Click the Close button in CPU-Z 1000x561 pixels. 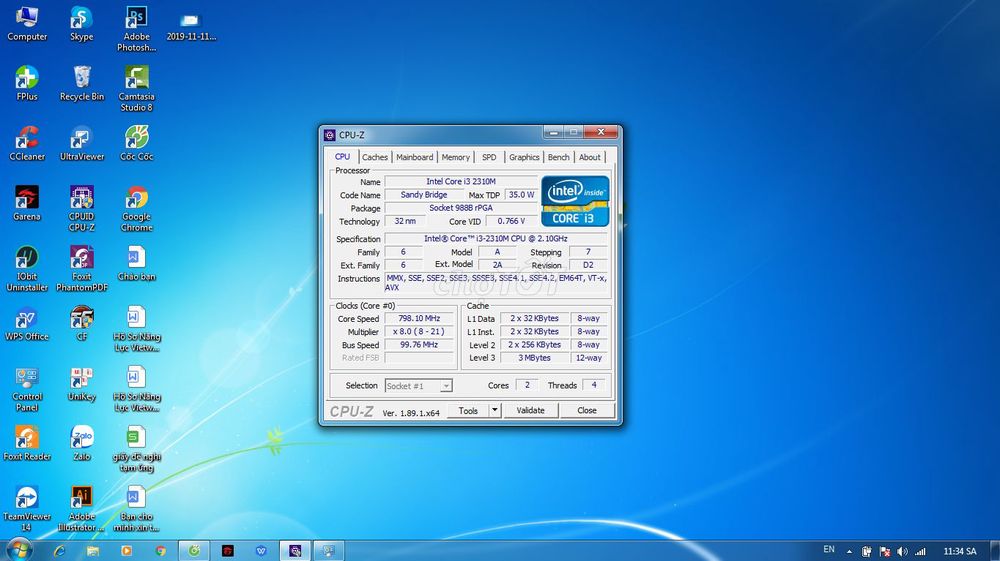(x=587, y=410)
